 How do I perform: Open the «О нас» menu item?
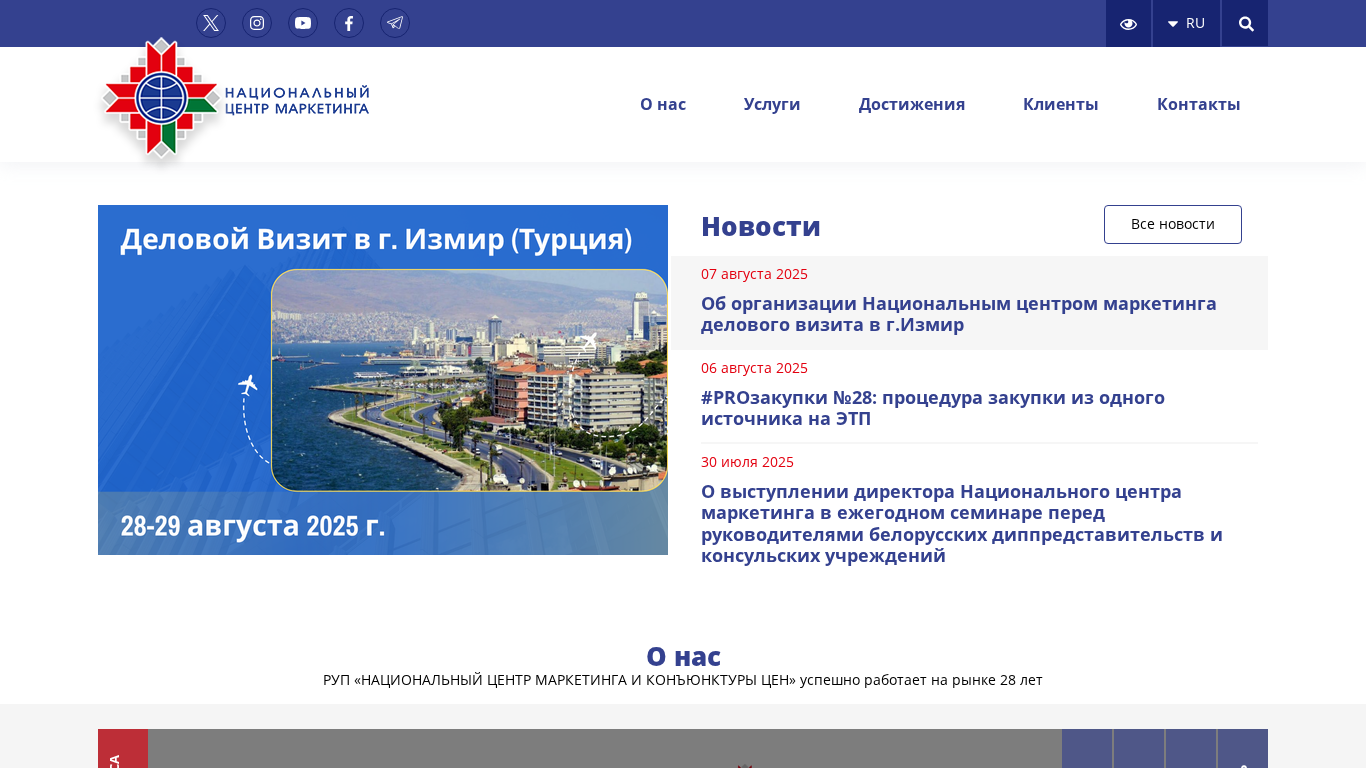click(x=663, y=104)
